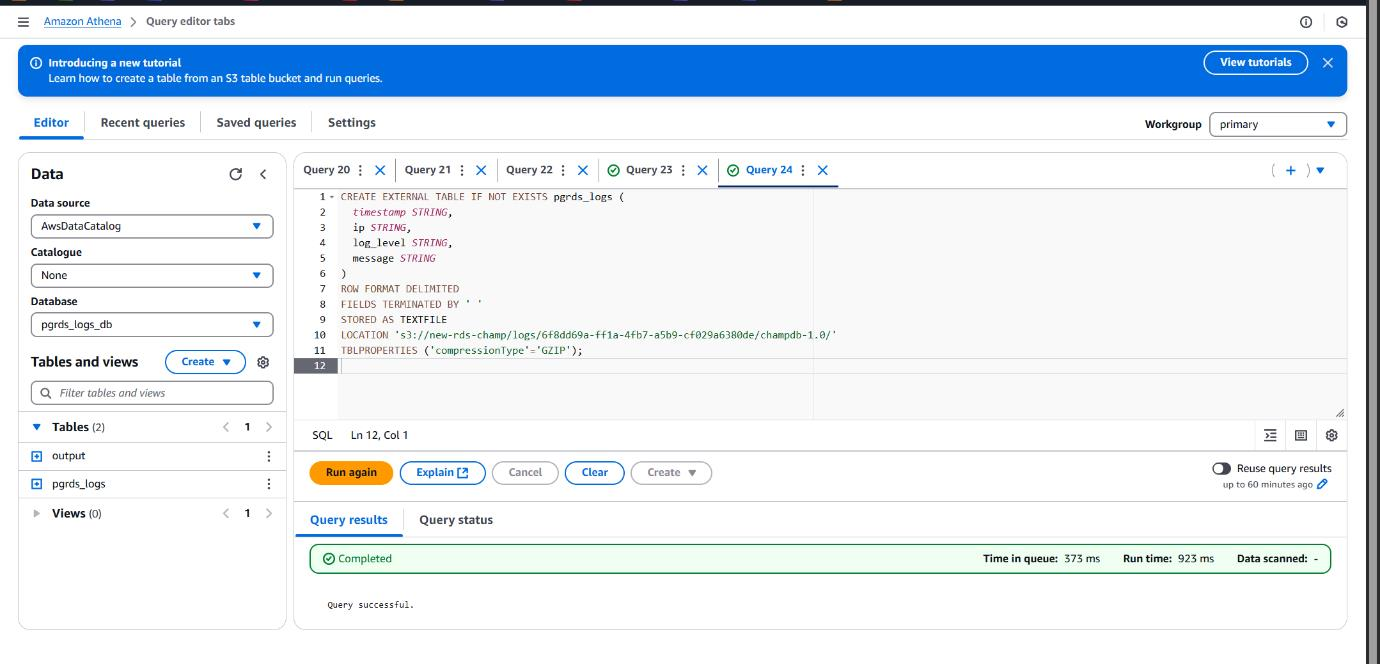Open the query tabs list dropdown arrow
The width and height of the screenshot is (1380, 664).
tap(1320, 170)
